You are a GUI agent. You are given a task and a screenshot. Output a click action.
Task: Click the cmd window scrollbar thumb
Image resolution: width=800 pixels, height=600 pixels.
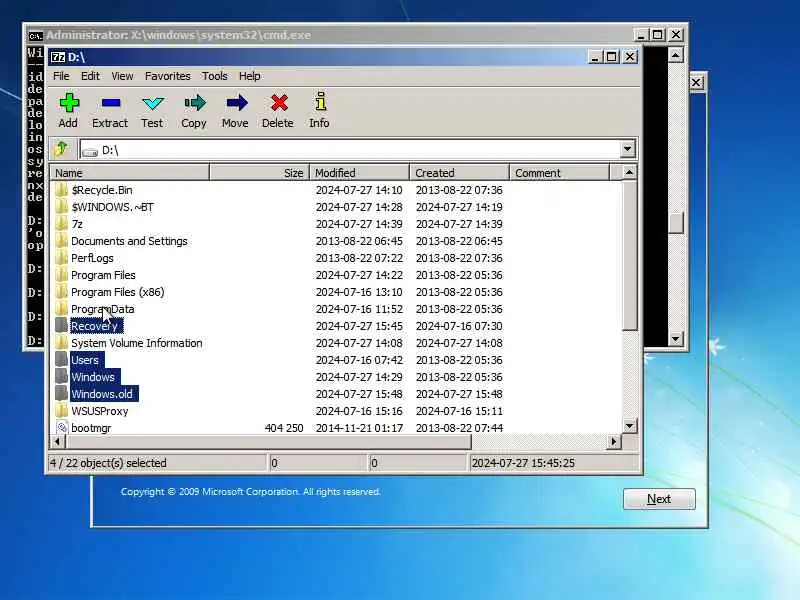coord(676,222)
